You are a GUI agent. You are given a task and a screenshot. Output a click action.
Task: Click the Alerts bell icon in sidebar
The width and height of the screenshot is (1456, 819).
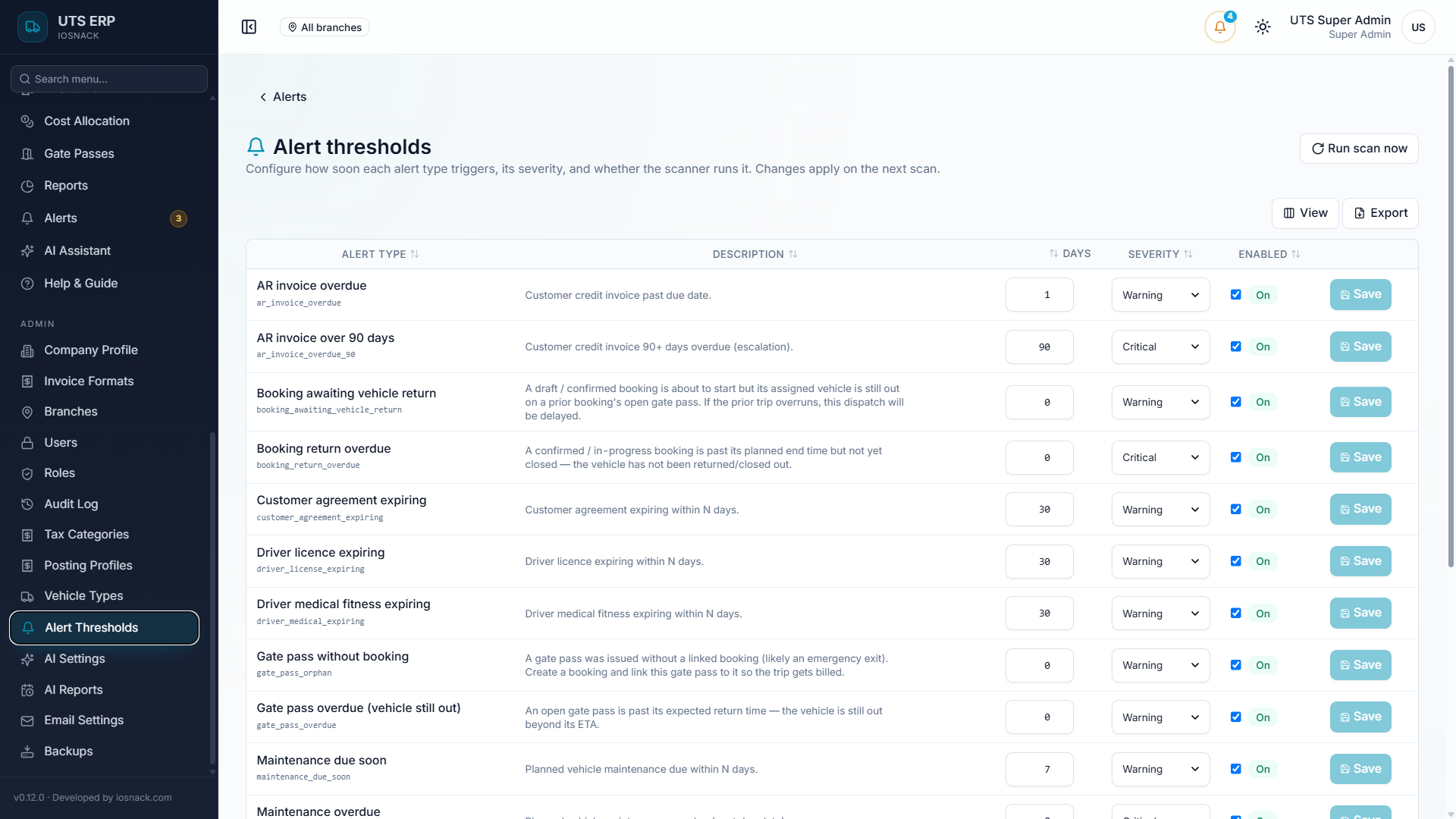(x=27, y=218)
